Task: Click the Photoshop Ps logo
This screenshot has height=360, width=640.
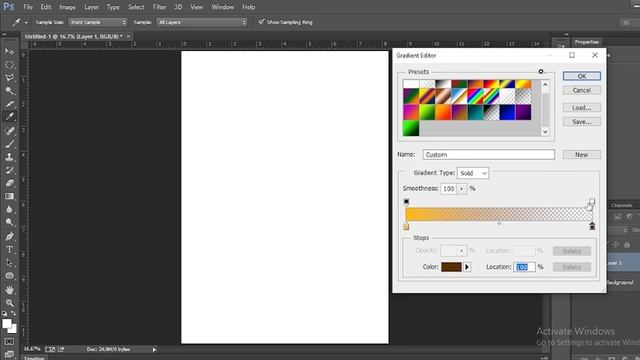Action: (x=9, y=7)
